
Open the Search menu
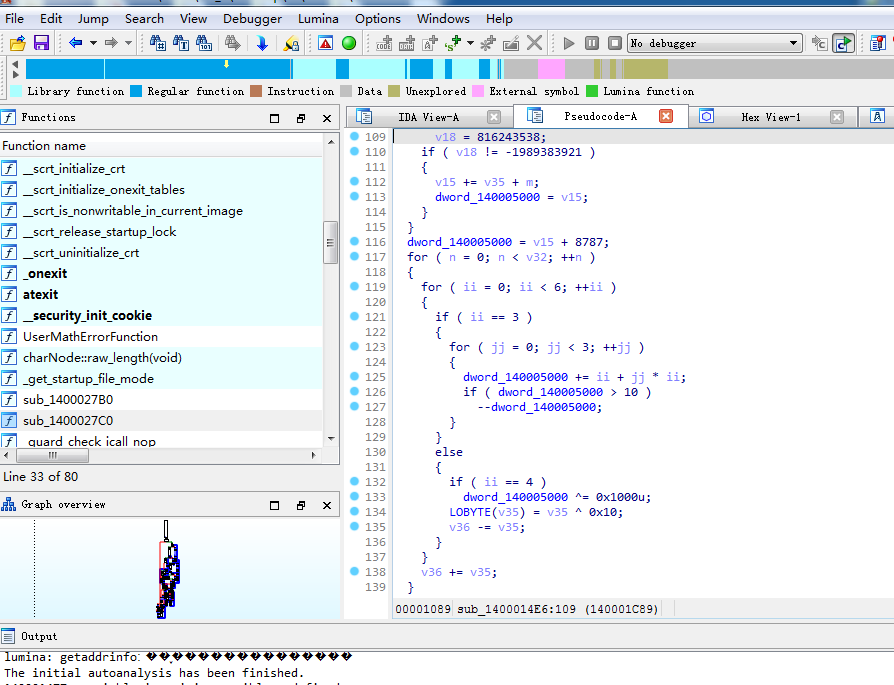pos(144,19)
